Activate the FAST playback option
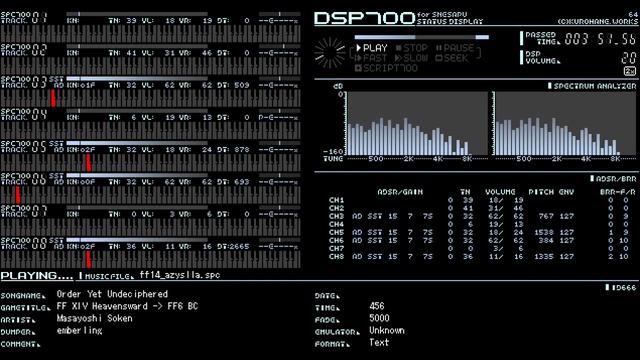640x360 pixels. (372, 58)
